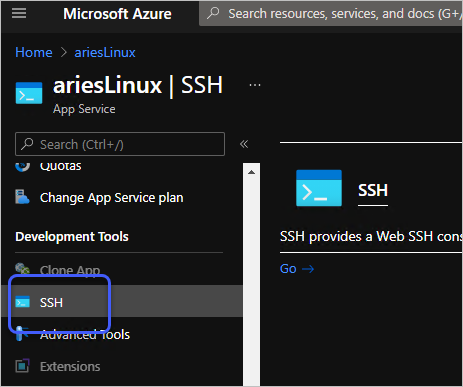Select the SSH menu item
463x387 pixels.
click(x=122, y=301)
